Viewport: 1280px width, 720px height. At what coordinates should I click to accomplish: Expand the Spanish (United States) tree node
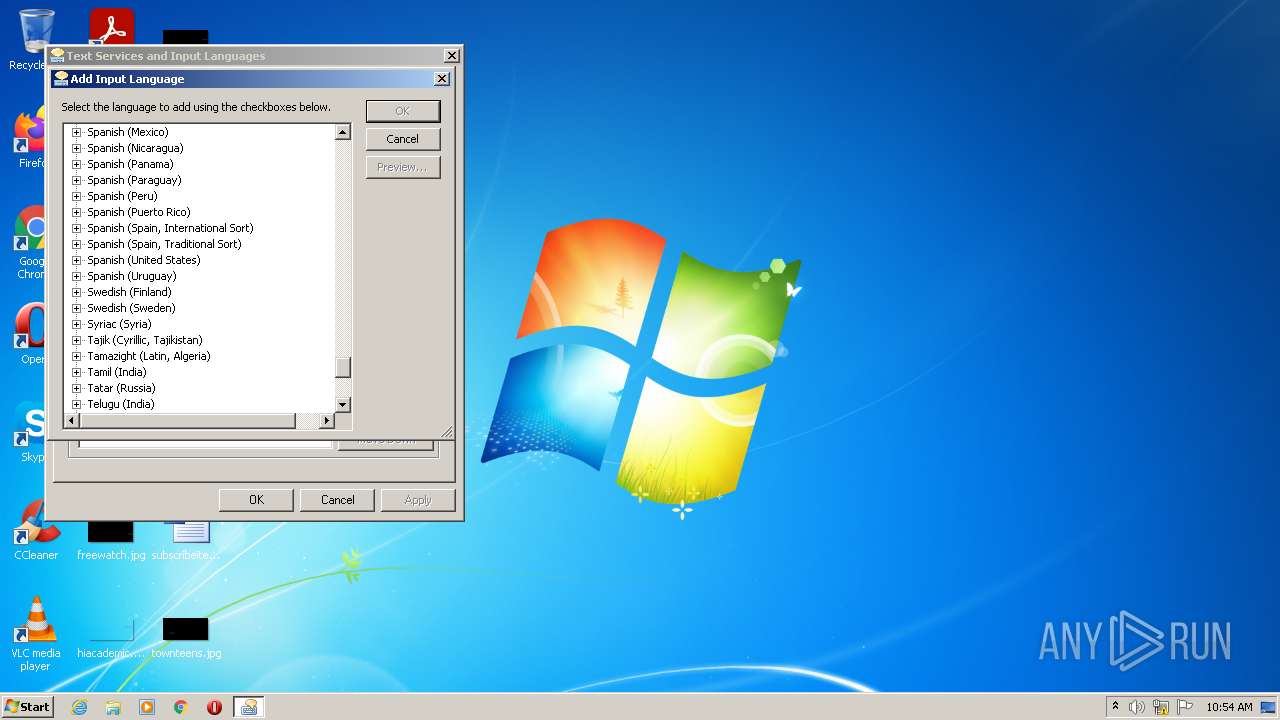76,260
